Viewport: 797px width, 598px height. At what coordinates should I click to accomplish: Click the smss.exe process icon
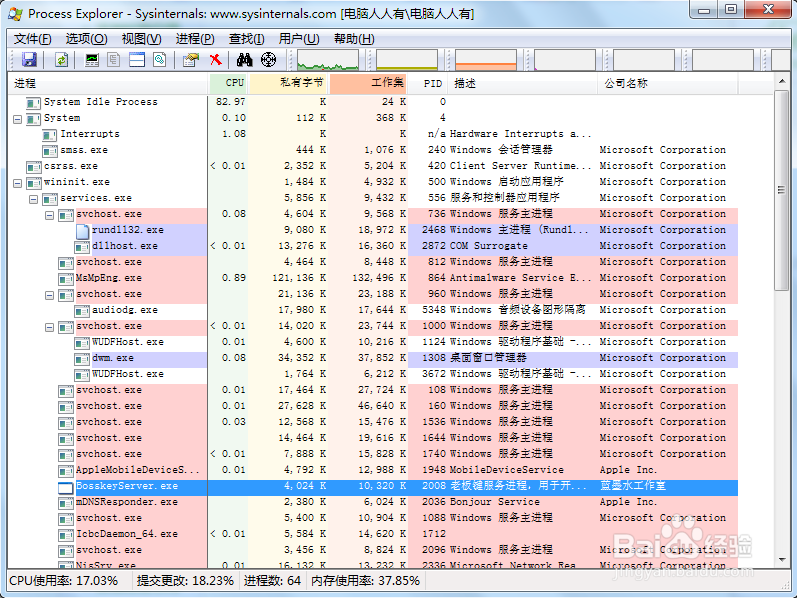pyautogui.click(x=50, y=151)
